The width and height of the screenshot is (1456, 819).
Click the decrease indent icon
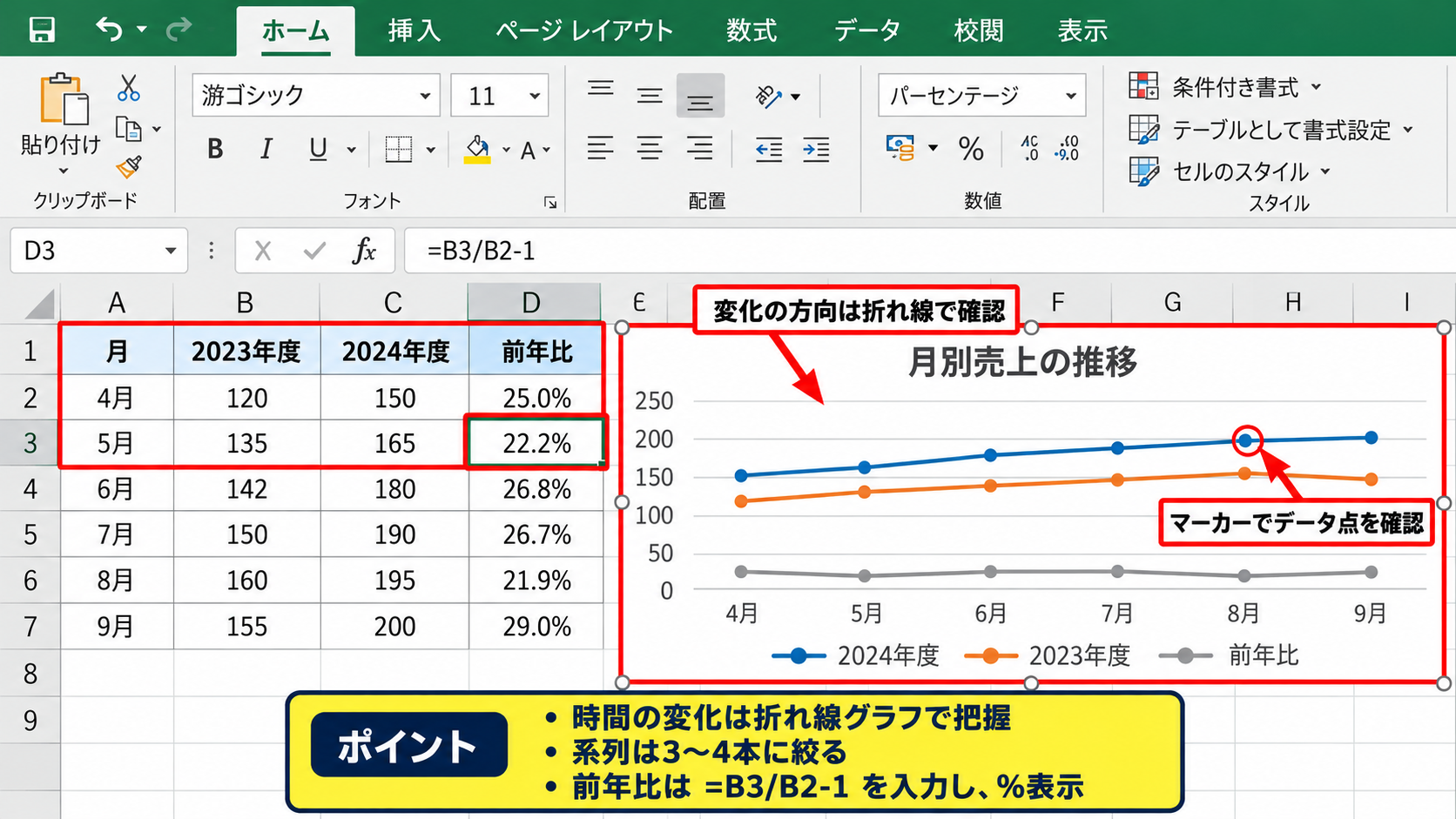pyautogui.click(x=769, y=150)
